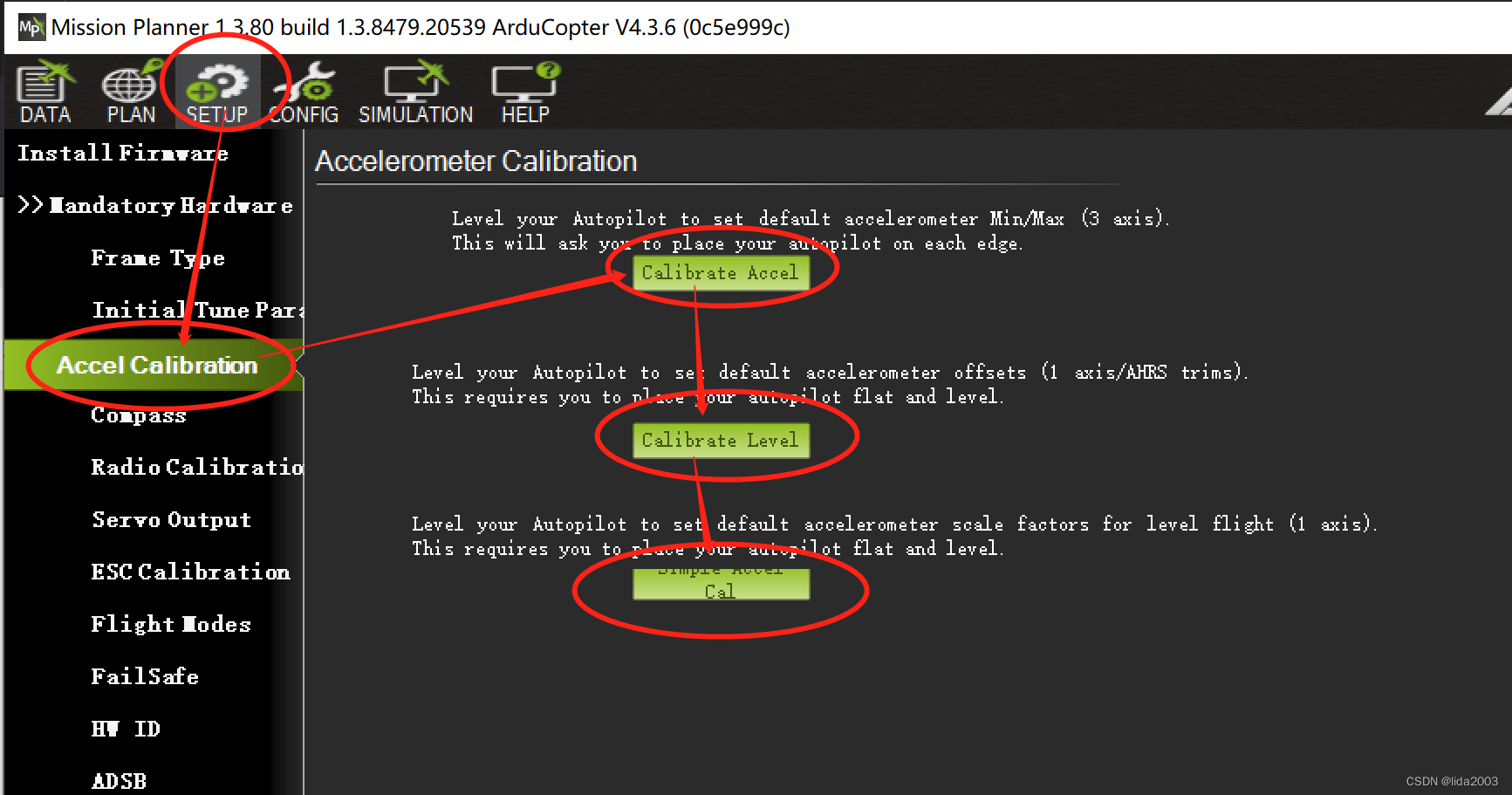Open Initial Tune Parameters page
This screenshot has height=795, width=1512.
pyautogui.click(x=198, y=311)
